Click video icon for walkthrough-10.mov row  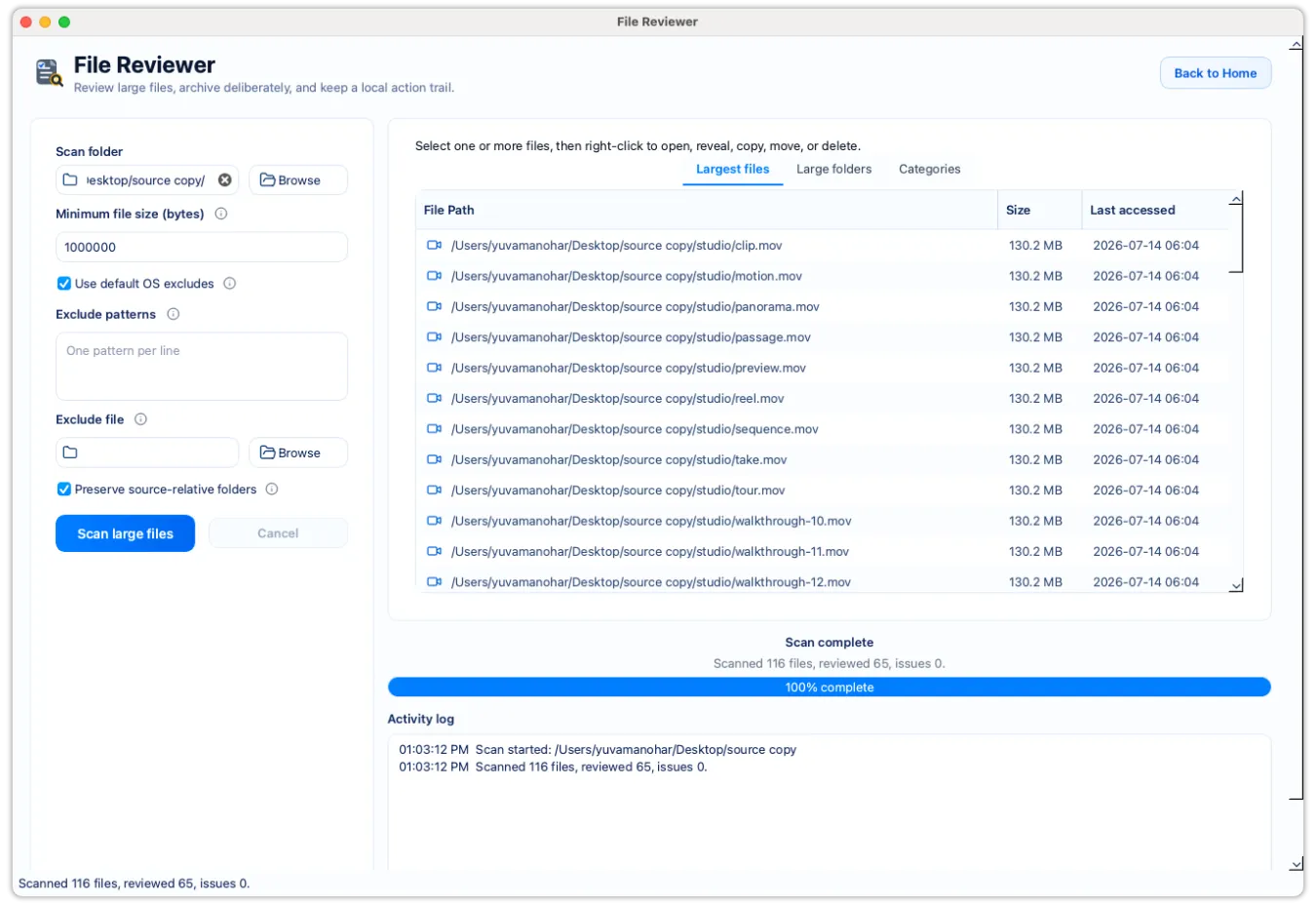[x=435, y=521]
